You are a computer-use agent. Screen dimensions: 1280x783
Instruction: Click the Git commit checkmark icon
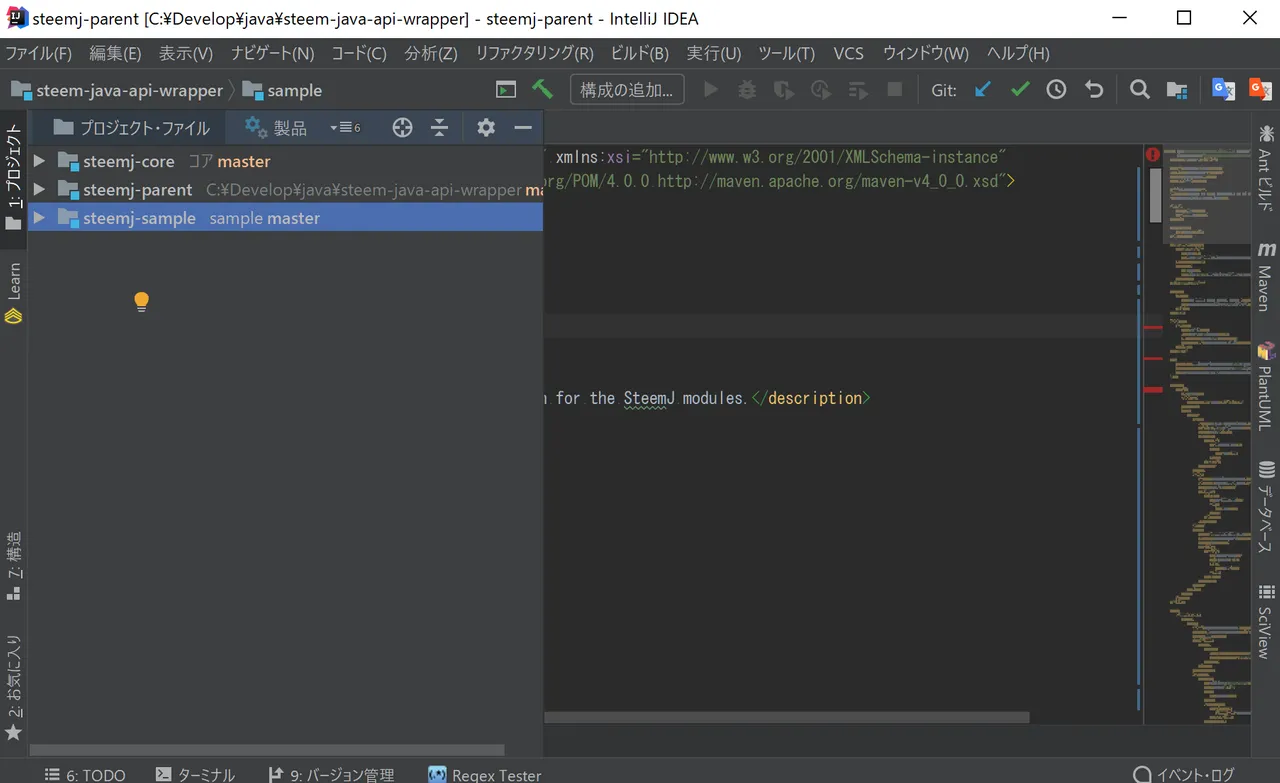click(1020, 89)
